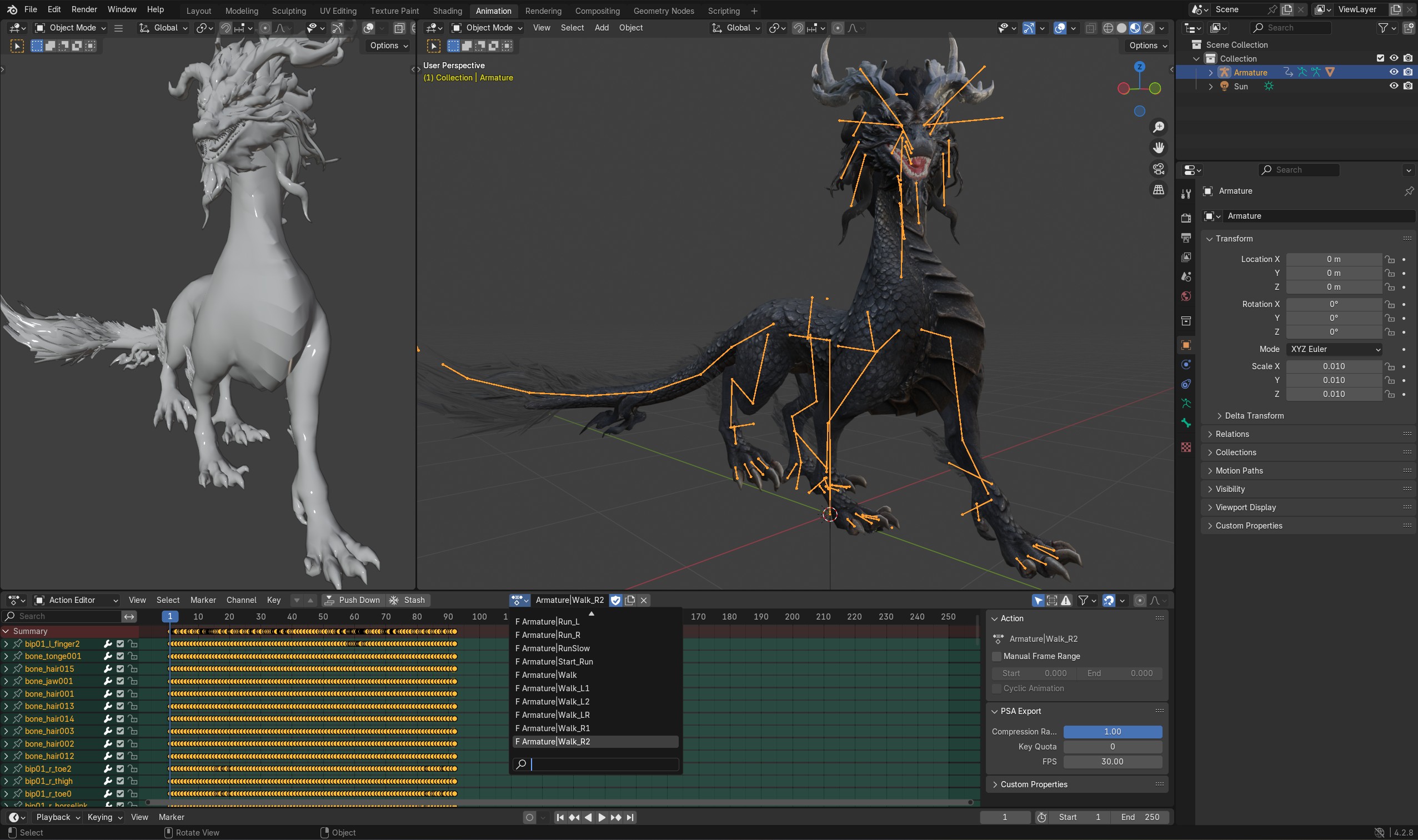Image resolution: width=1418 pixels, height=840 pixels.
Task: Jump to the end frame using the playback control
Action: [x=630, y=817]
